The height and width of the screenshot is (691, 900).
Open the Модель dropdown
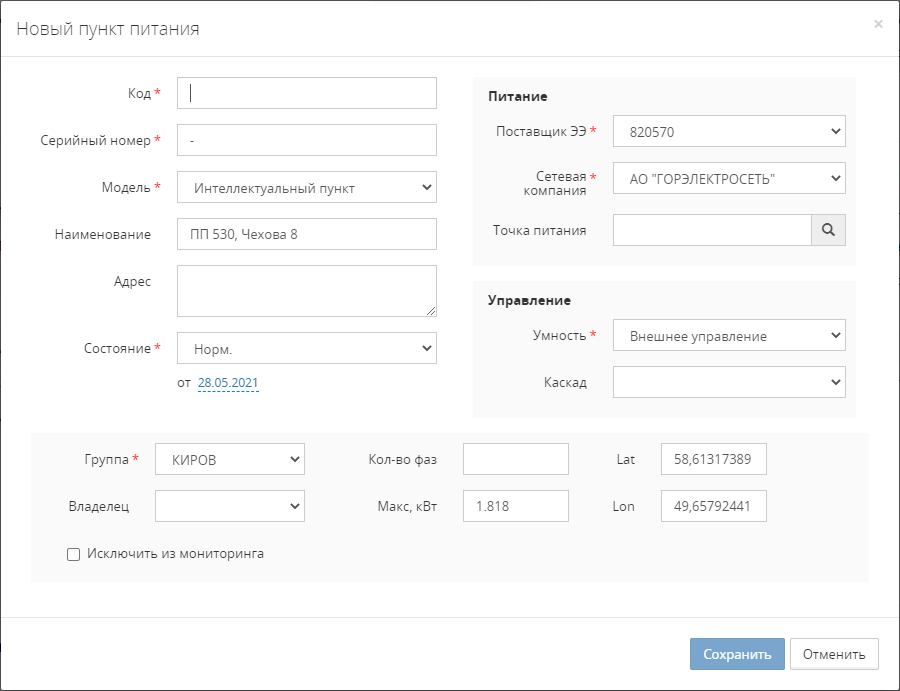tap(306, 187)
